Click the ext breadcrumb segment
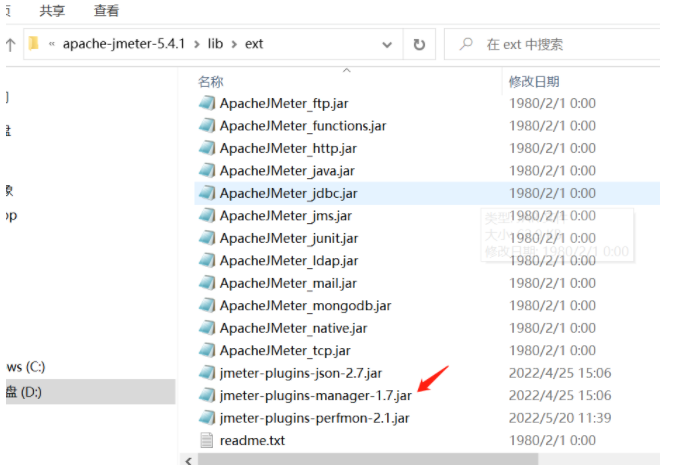683x465 pixels. (x=254, y=44)
